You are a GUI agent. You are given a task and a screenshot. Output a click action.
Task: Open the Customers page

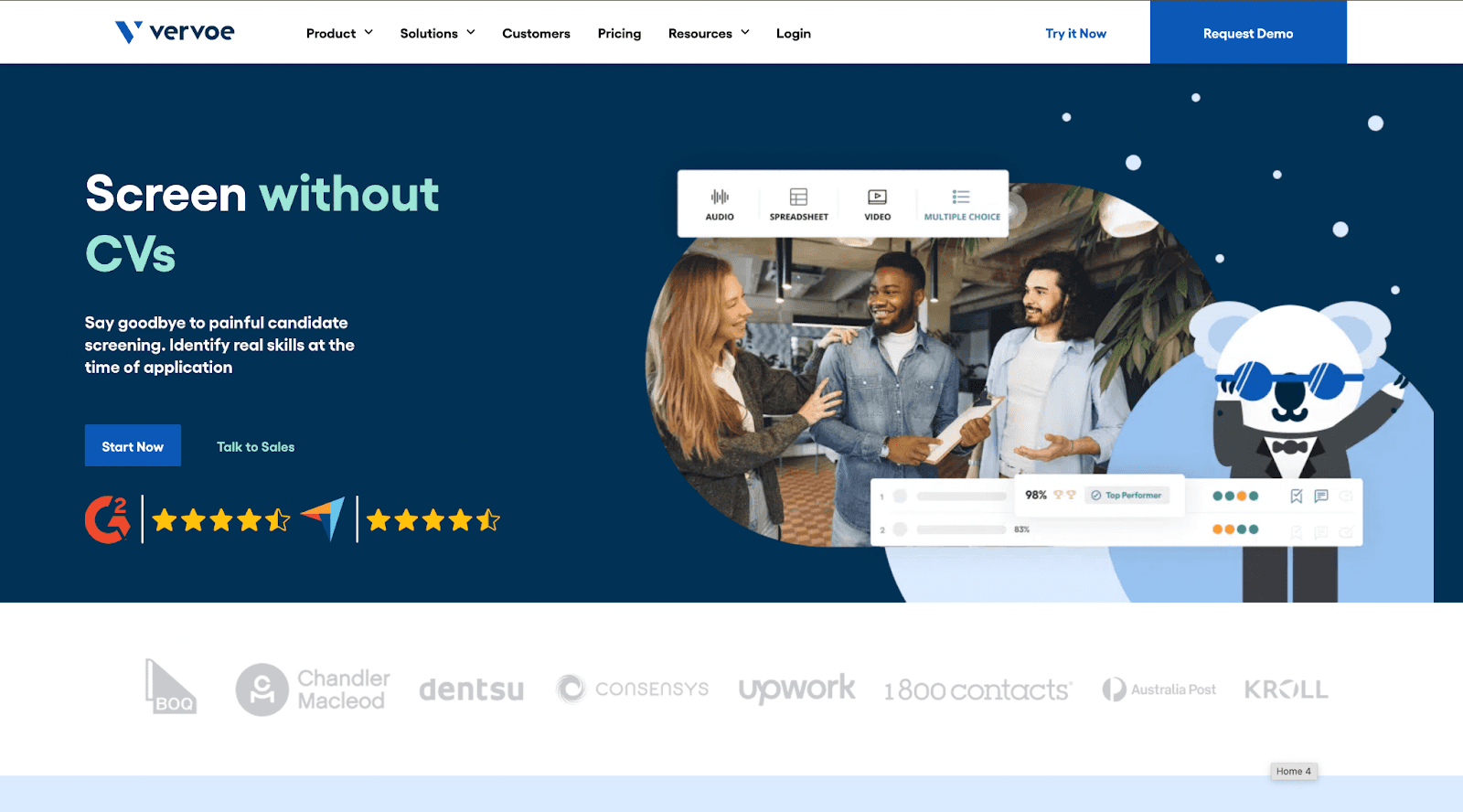pos(536,34)
